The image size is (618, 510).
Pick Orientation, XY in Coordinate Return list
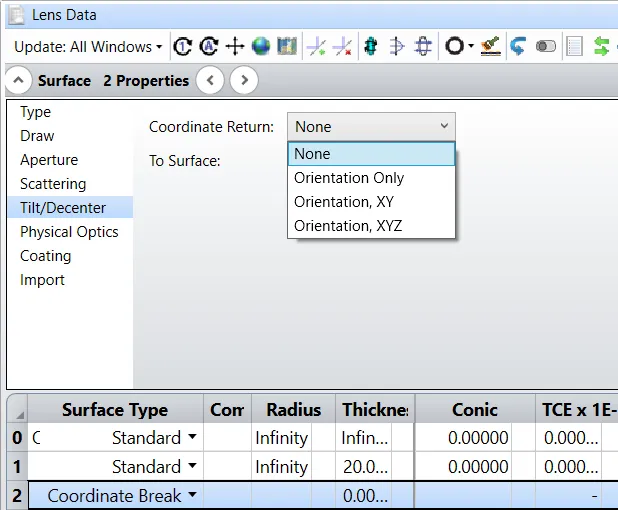pyautogui.click(x=343, y=202)
